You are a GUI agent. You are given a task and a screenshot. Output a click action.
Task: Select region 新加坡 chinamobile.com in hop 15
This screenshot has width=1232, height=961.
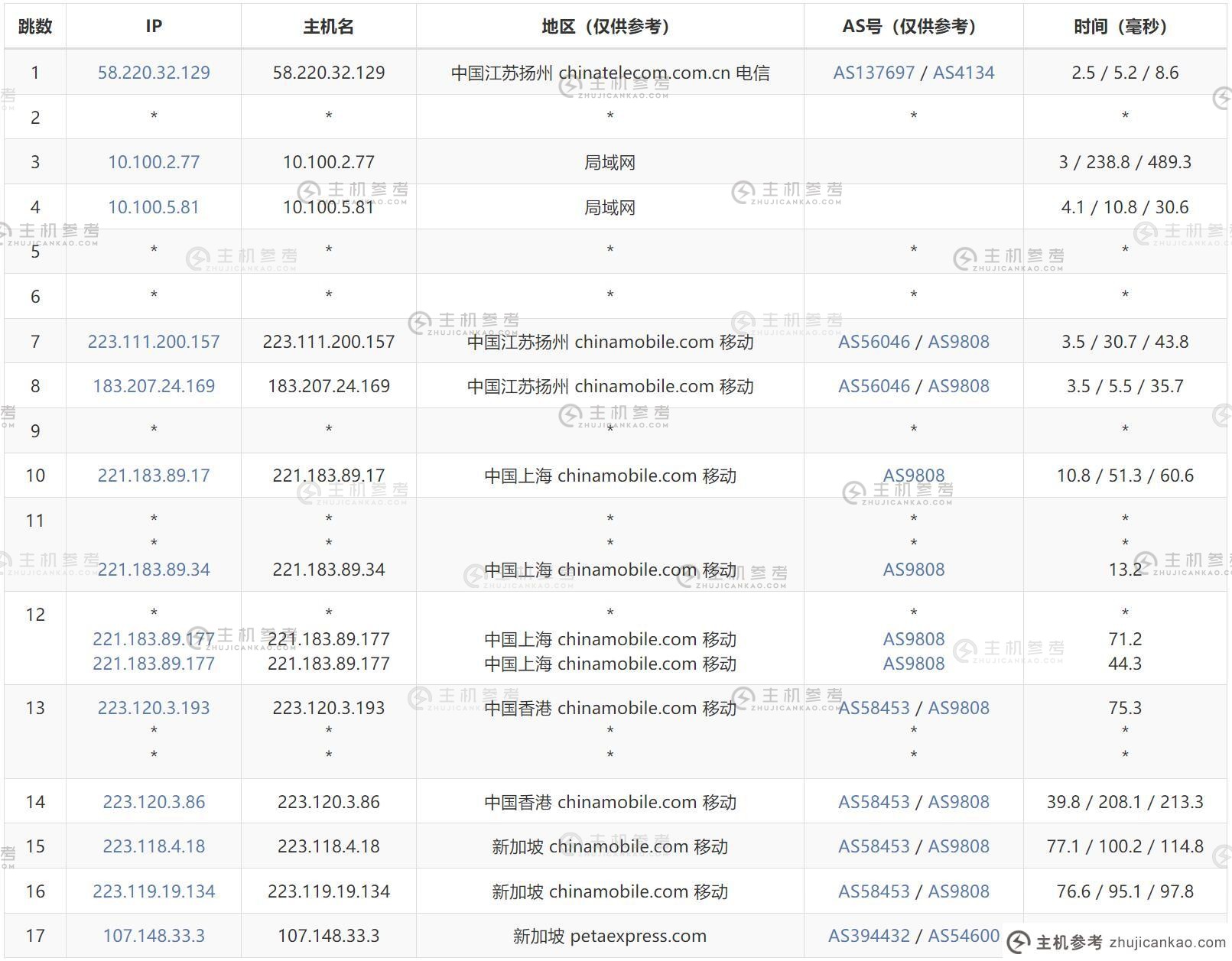click(610, 846)
